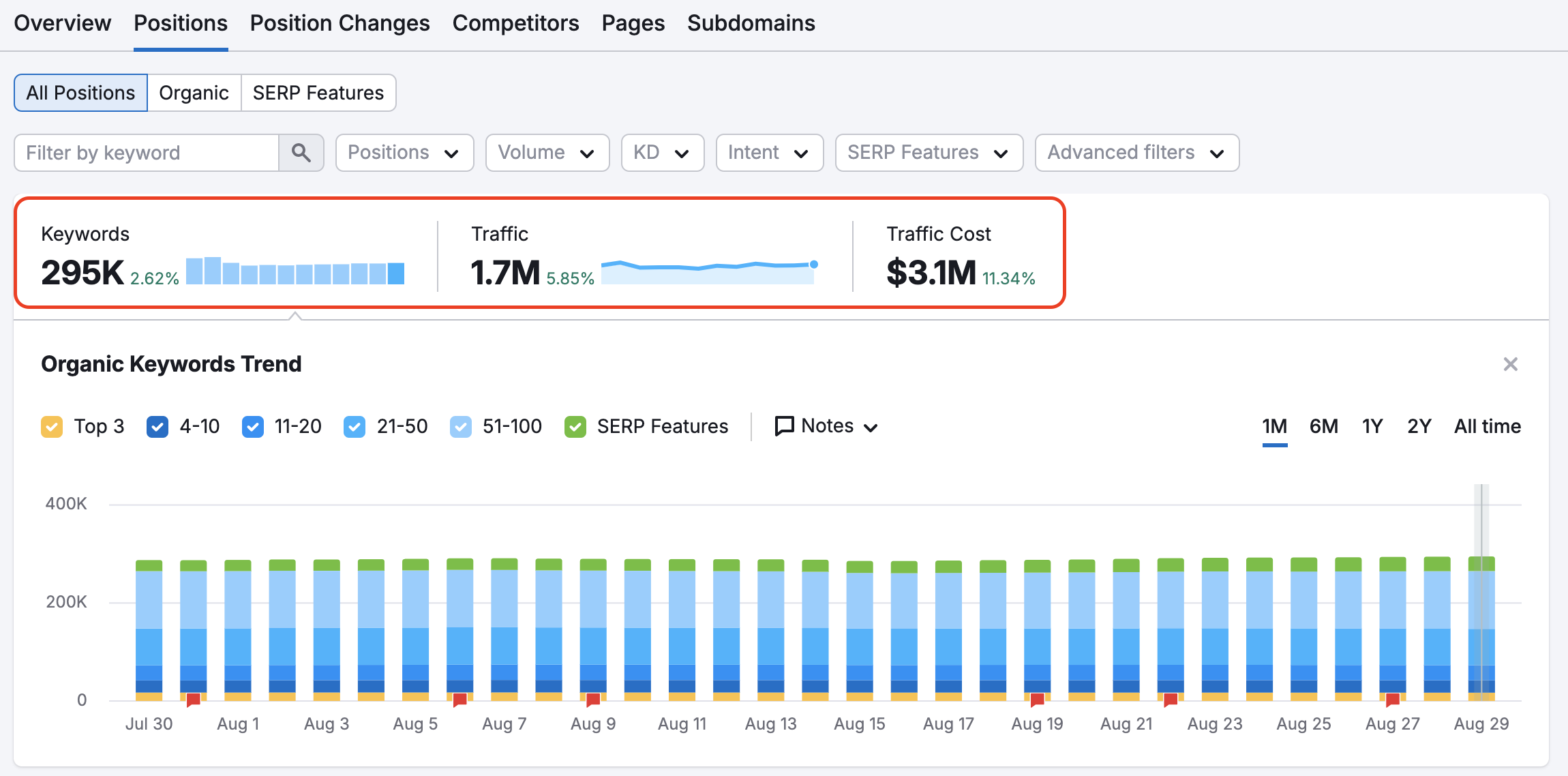
Task: Show All time chart range
Action: (x=1487, y=427)
